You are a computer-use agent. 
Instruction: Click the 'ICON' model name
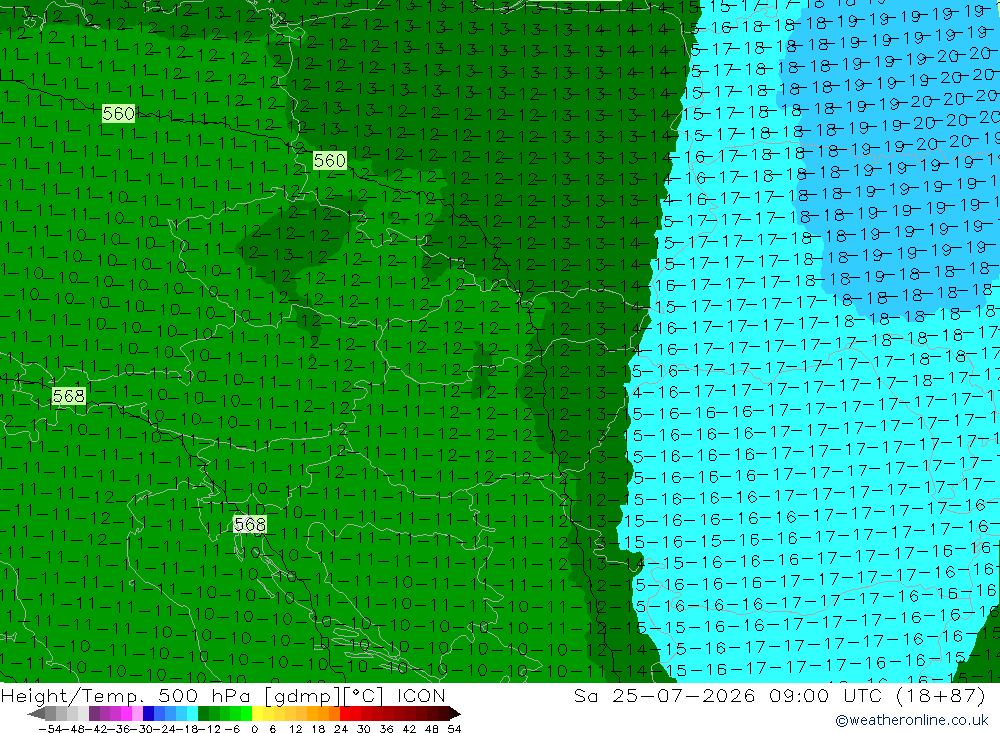click(x=422, y=695)
